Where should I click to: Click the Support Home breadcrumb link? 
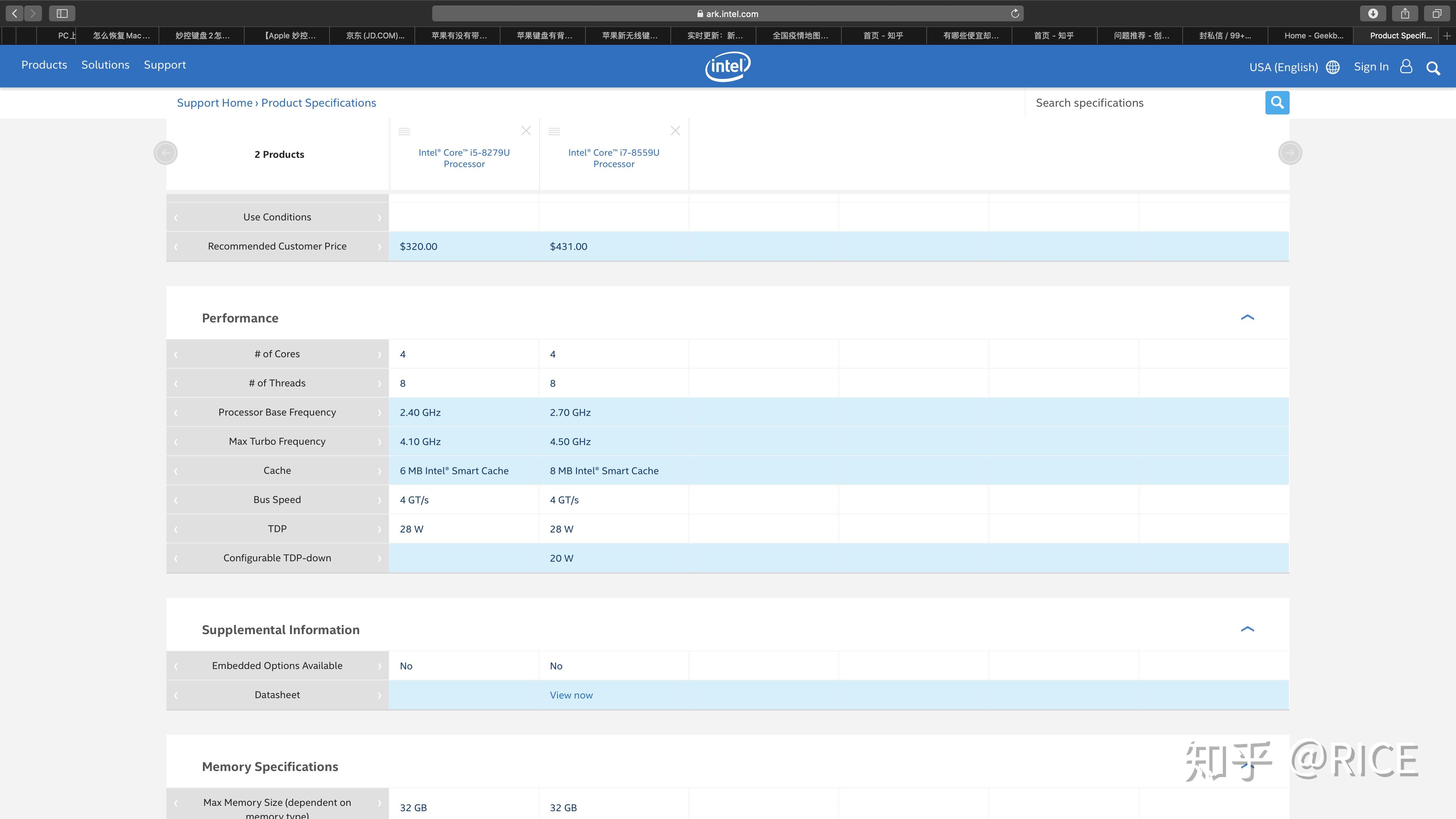214,103
